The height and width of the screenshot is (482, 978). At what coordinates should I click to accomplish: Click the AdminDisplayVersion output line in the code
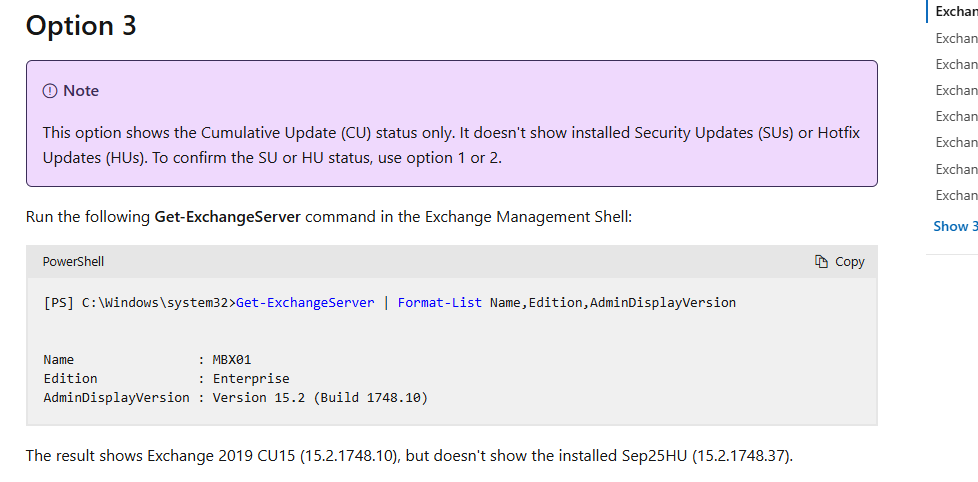point(235,398)
